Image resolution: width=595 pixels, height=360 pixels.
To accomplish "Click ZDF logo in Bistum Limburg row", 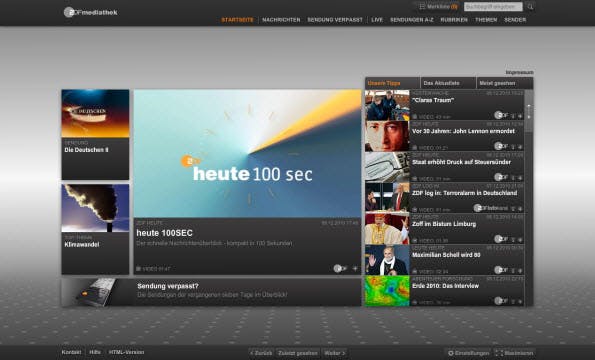I will pyautogui.click(x=501, y=239).
